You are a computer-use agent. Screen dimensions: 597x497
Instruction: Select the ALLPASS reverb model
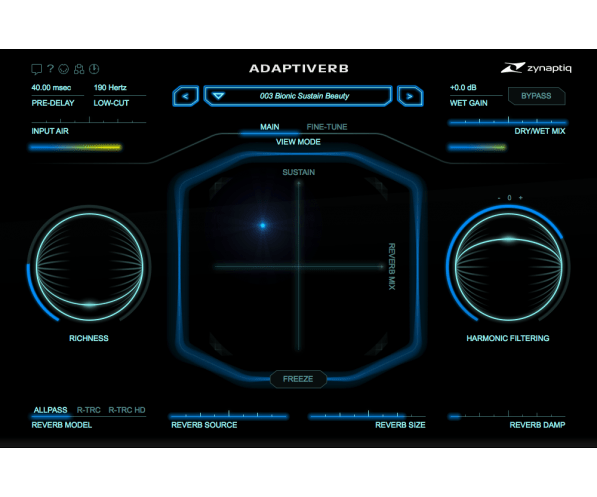(50, 410)
